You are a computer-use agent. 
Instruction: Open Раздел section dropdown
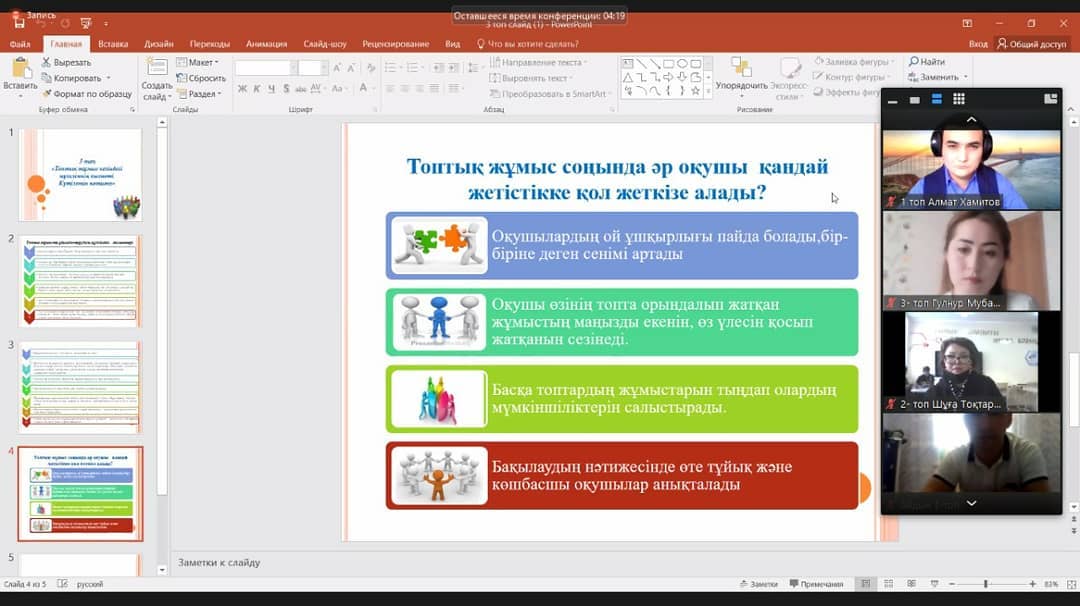point(199,94)
